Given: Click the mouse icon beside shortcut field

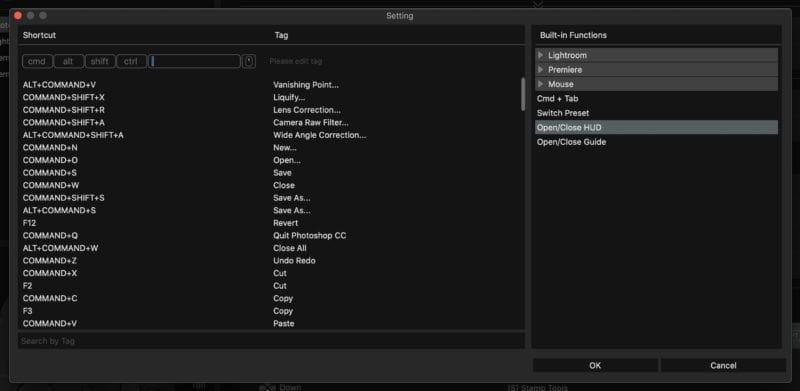Looking at the screenshot, I should coord(248,61).
